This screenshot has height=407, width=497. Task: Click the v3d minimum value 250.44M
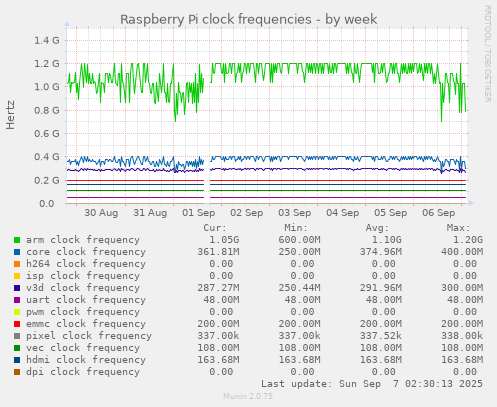click(299, 288)
